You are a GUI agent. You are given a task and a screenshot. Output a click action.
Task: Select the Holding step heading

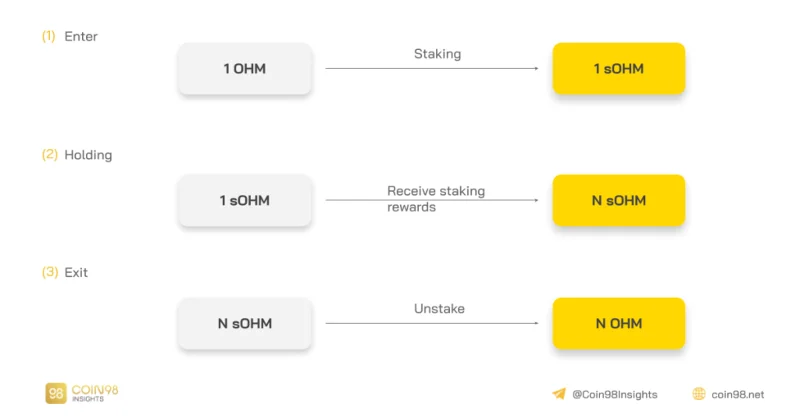88,155
